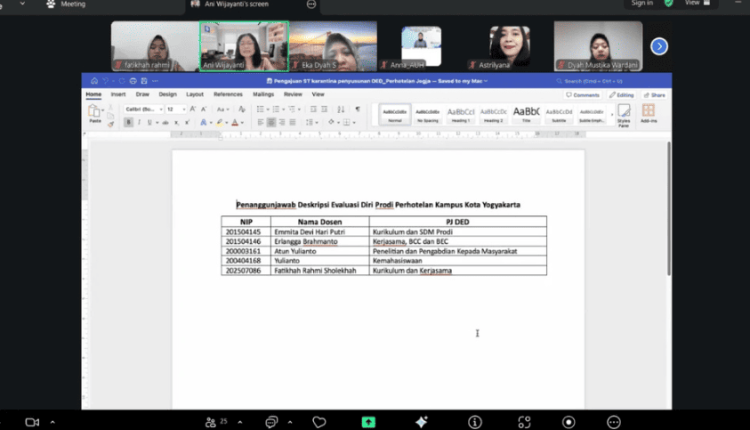Toggle Bold formatting
The height and width of the screenshot is (430, 750).
(128, 123)
